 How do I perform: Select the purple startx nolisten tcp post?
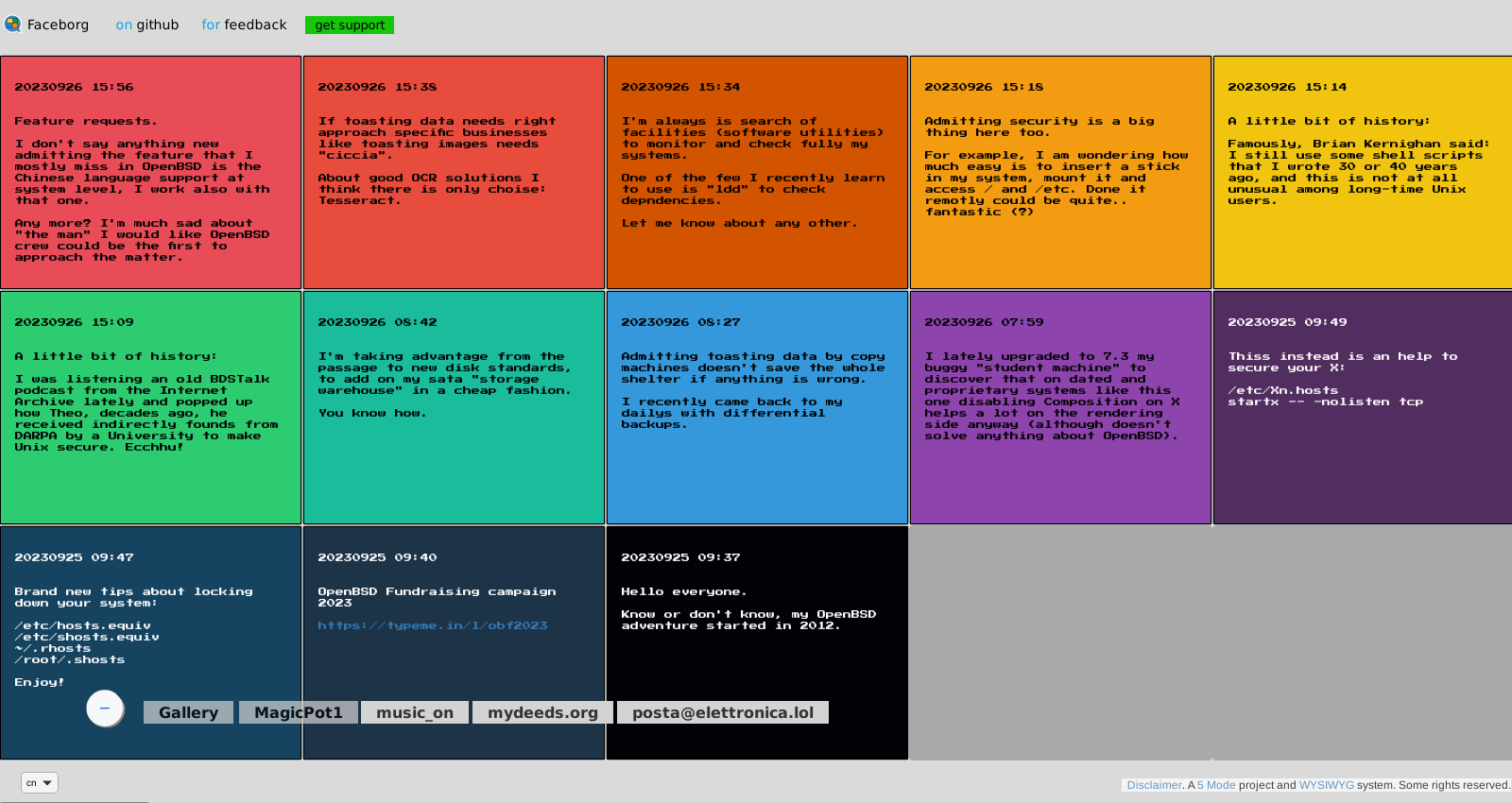point(1362,407)
